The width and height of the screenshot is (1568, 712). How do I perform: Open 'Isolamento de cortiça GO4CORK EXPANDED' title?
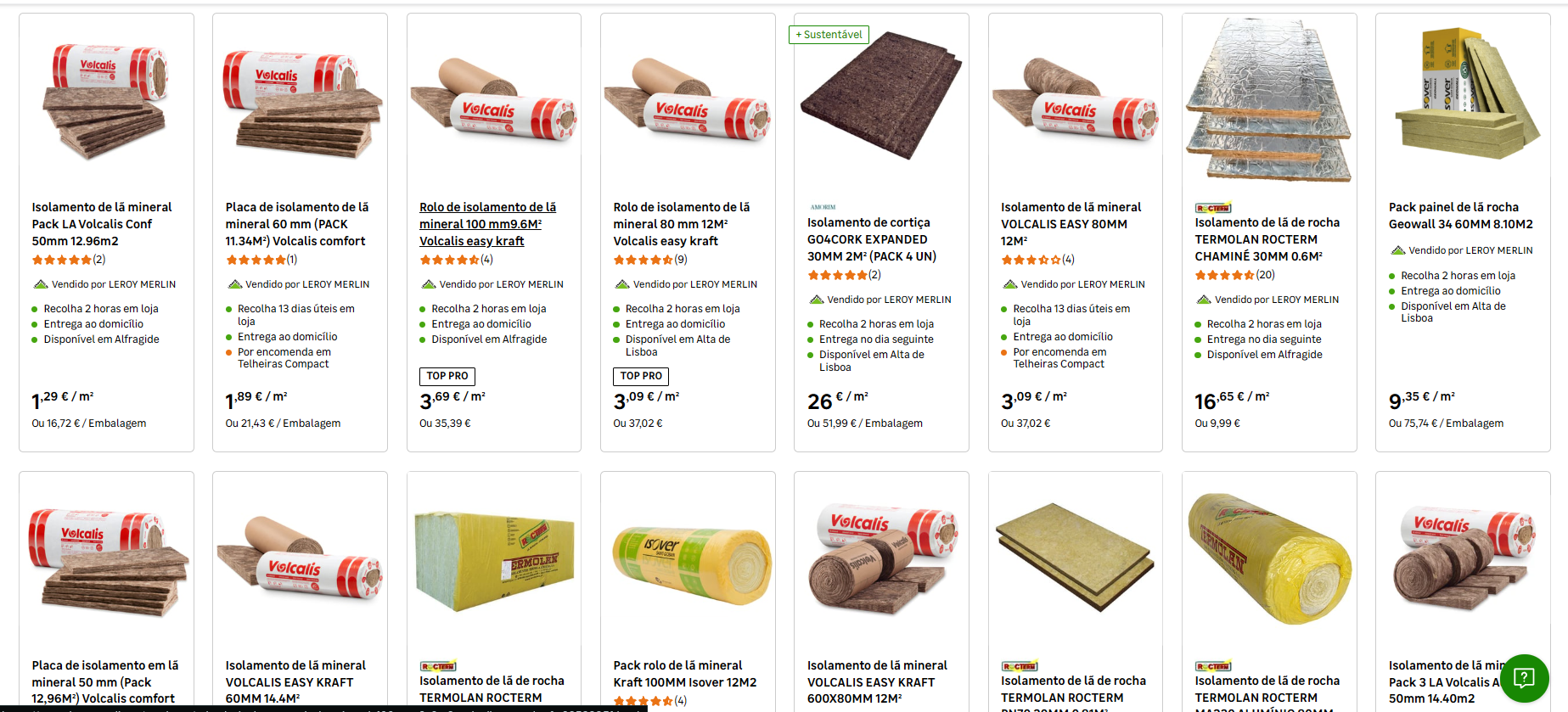pos(872,239)
